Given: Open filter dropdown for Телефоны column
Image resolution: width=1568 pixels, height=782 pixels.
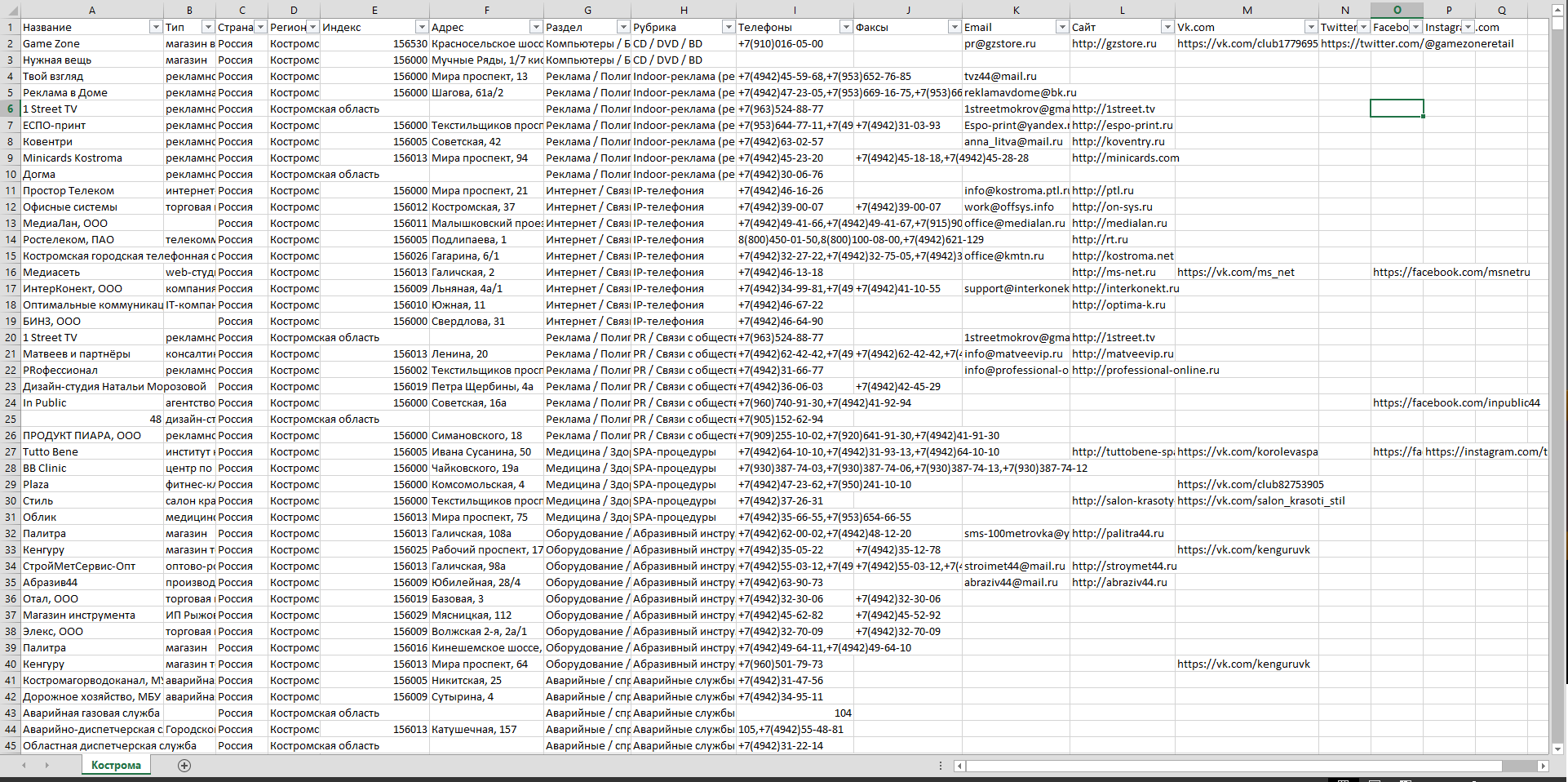Looking at the screenshot, I should click(x=845, y=27).
